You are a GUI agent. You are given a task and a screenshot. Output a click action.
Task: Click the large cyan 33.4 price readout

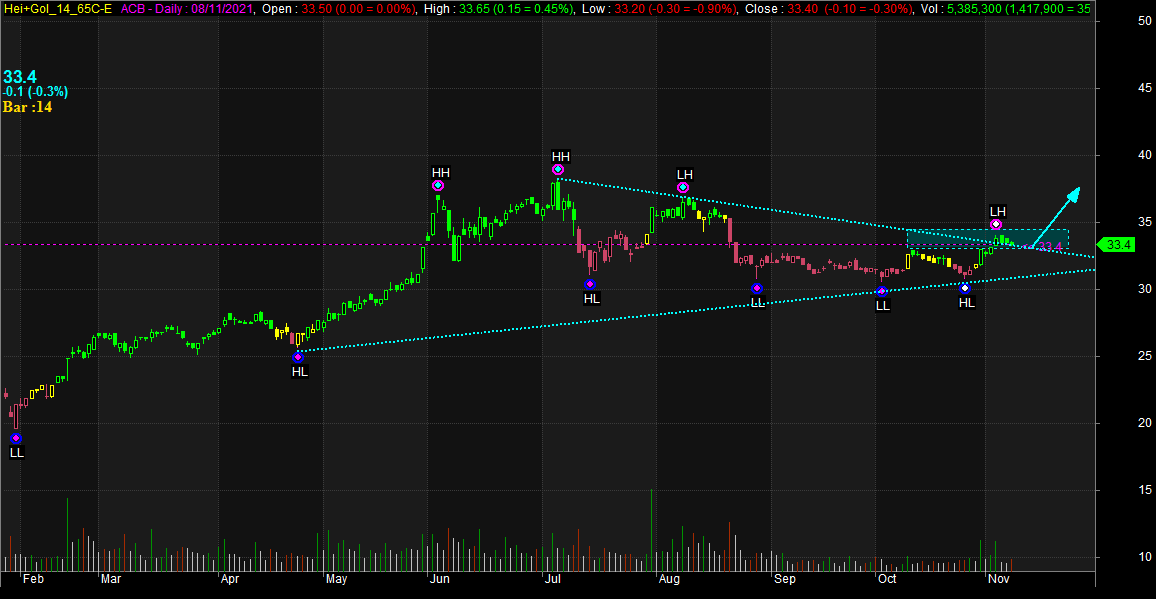[x=20, y=76]
